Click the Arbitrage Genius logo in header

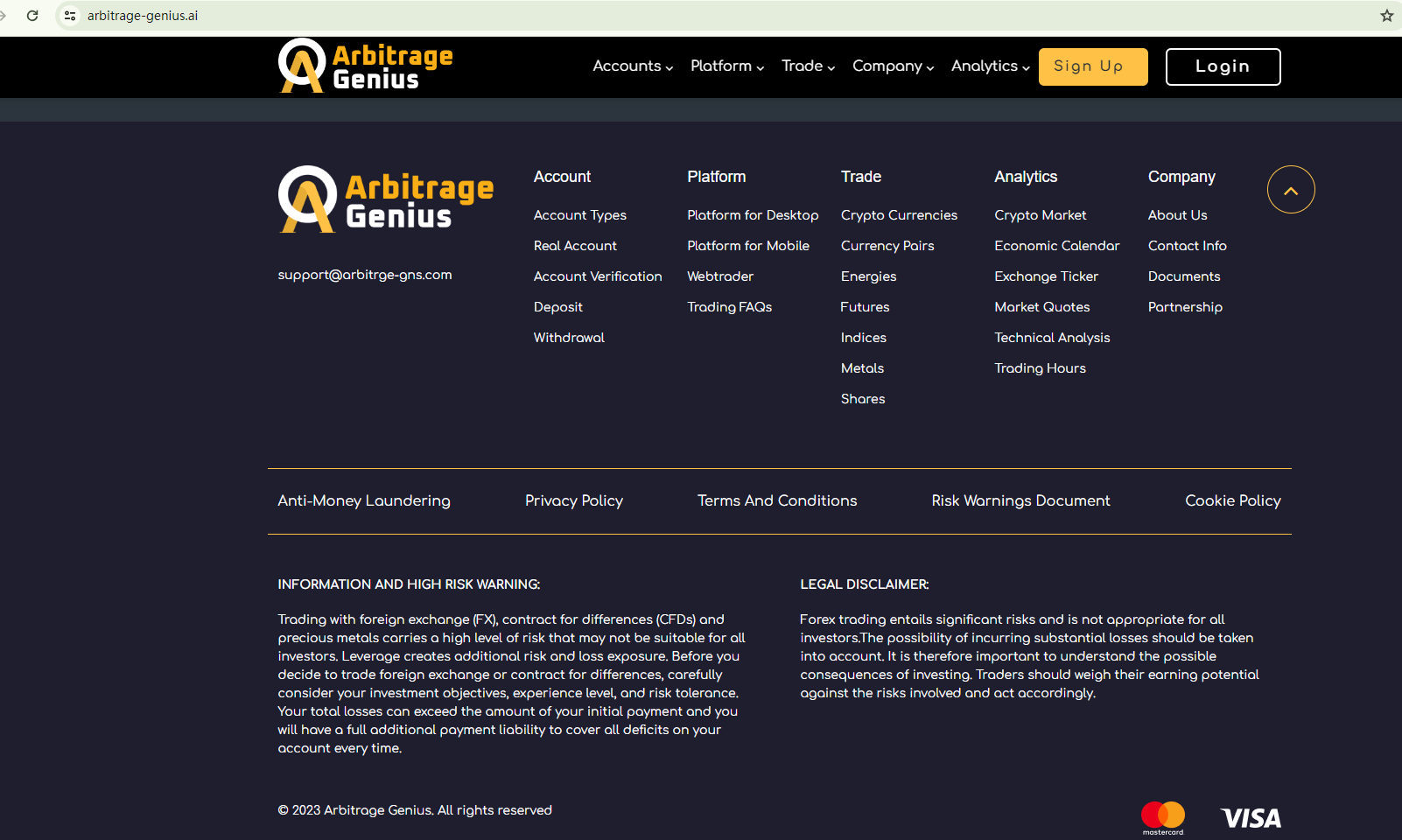pos(366,66)
